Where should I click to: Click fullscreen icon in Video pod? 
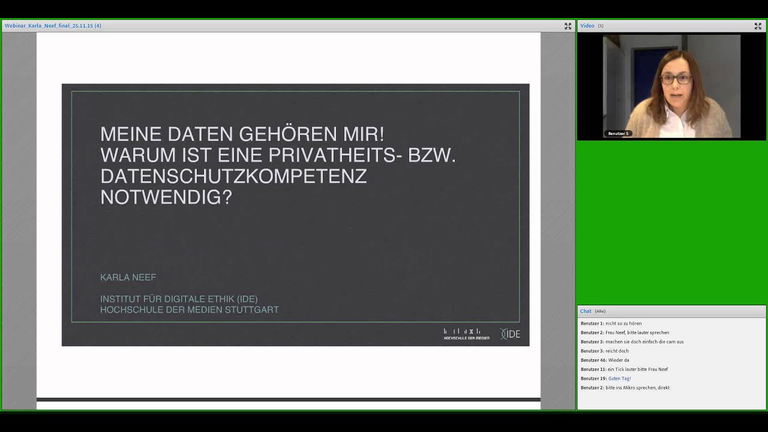(x=758, y=26)
